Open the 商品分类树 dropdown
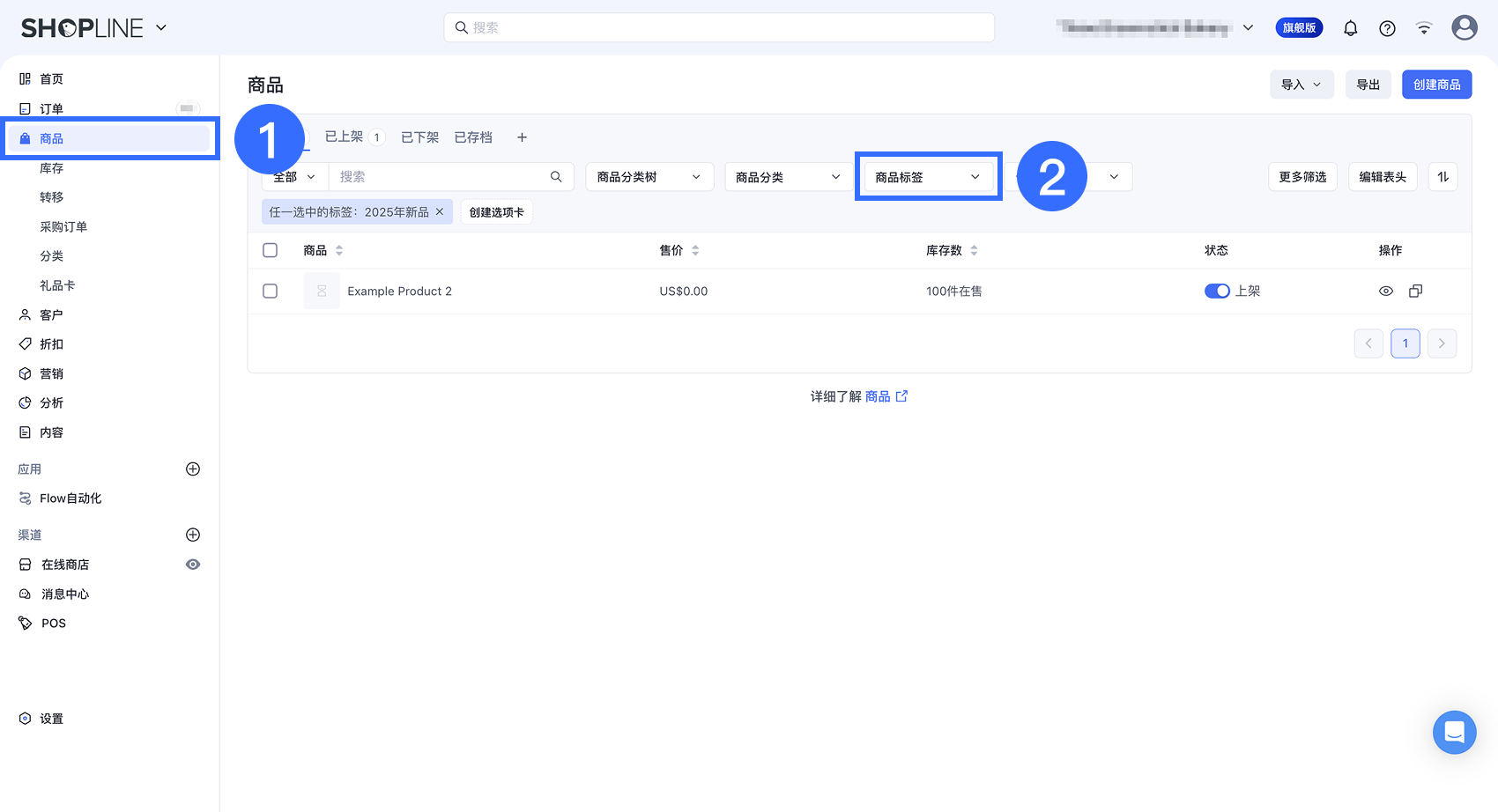 click(649, 177)
